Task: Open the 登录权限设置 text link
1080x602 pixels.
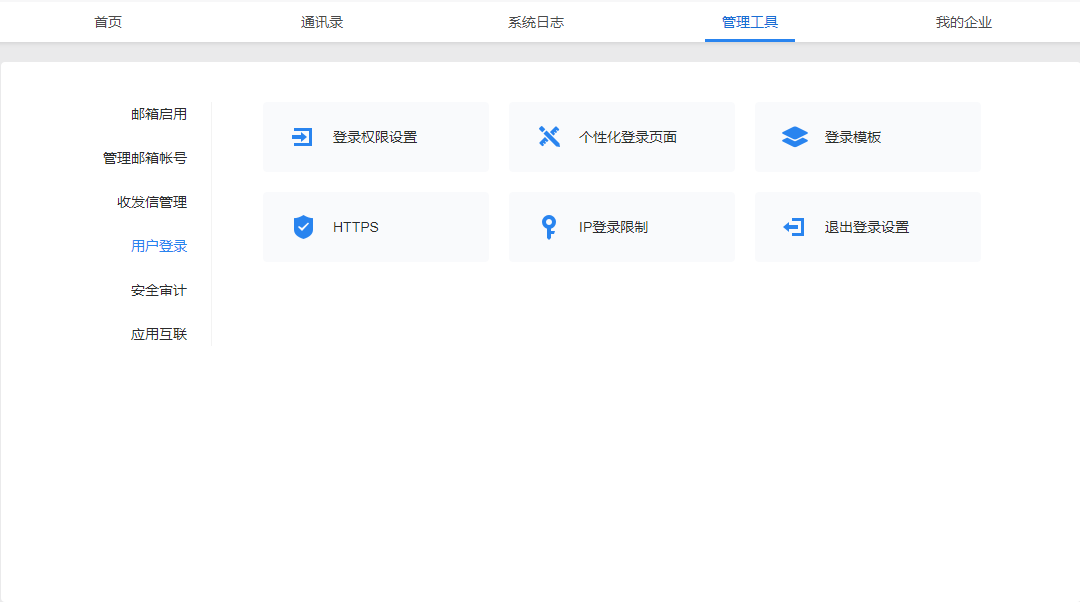Action: coord(375,137)
